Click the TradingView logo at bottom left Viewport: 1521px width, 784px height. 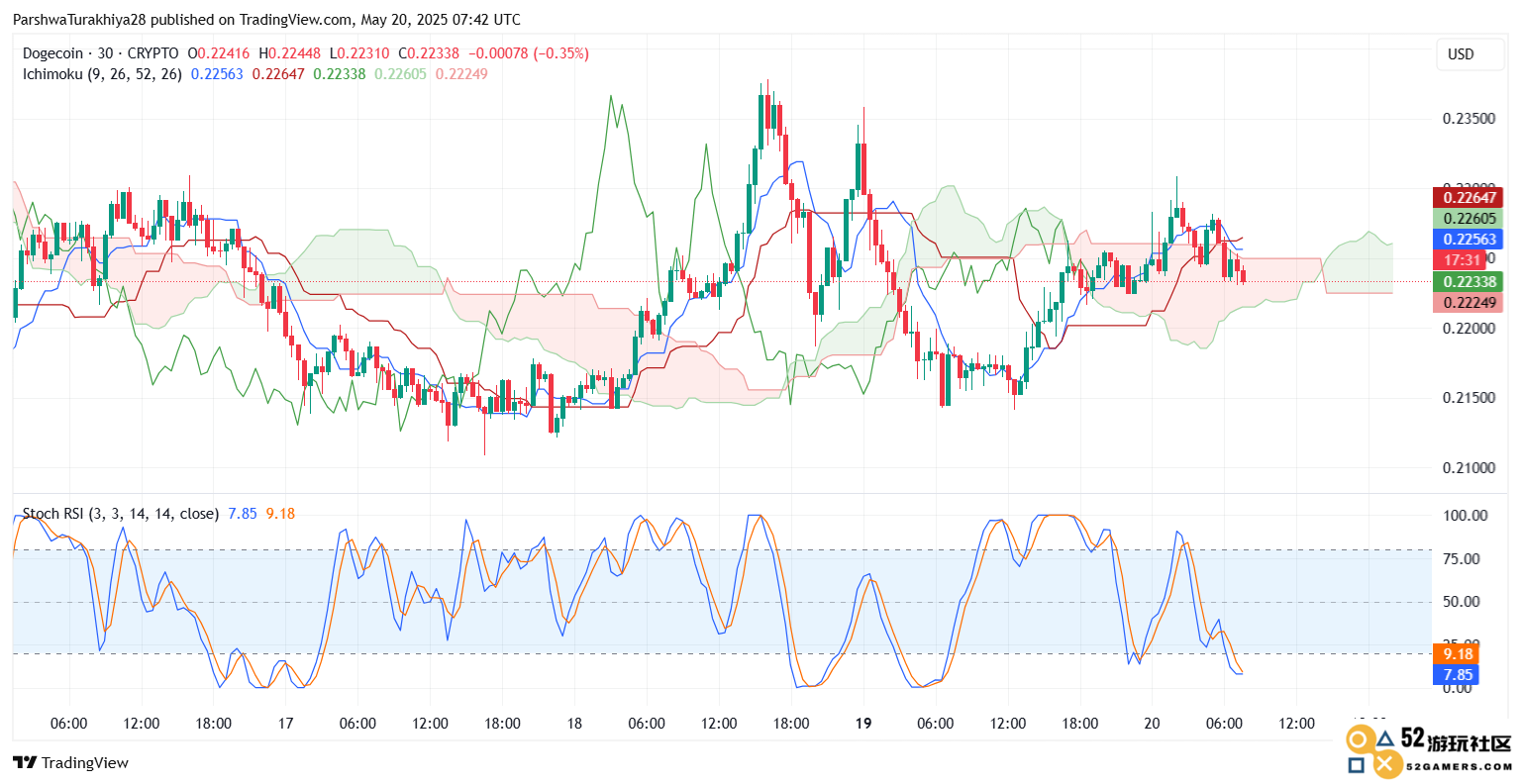(x=70, y=762)
